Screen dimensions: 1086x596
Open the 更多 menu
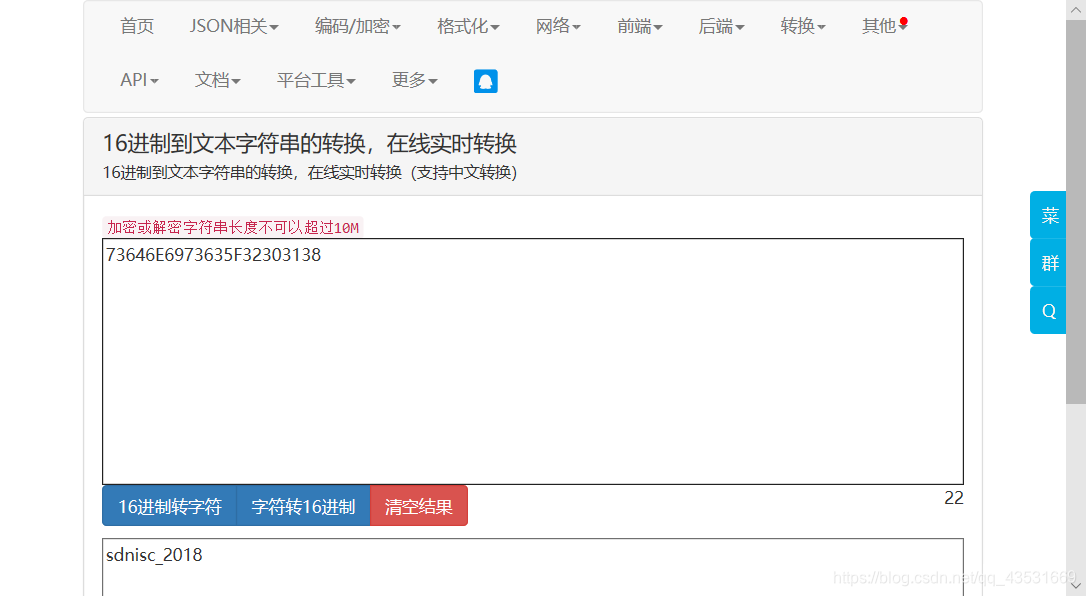pyautogui.click(x=414, y=80)
